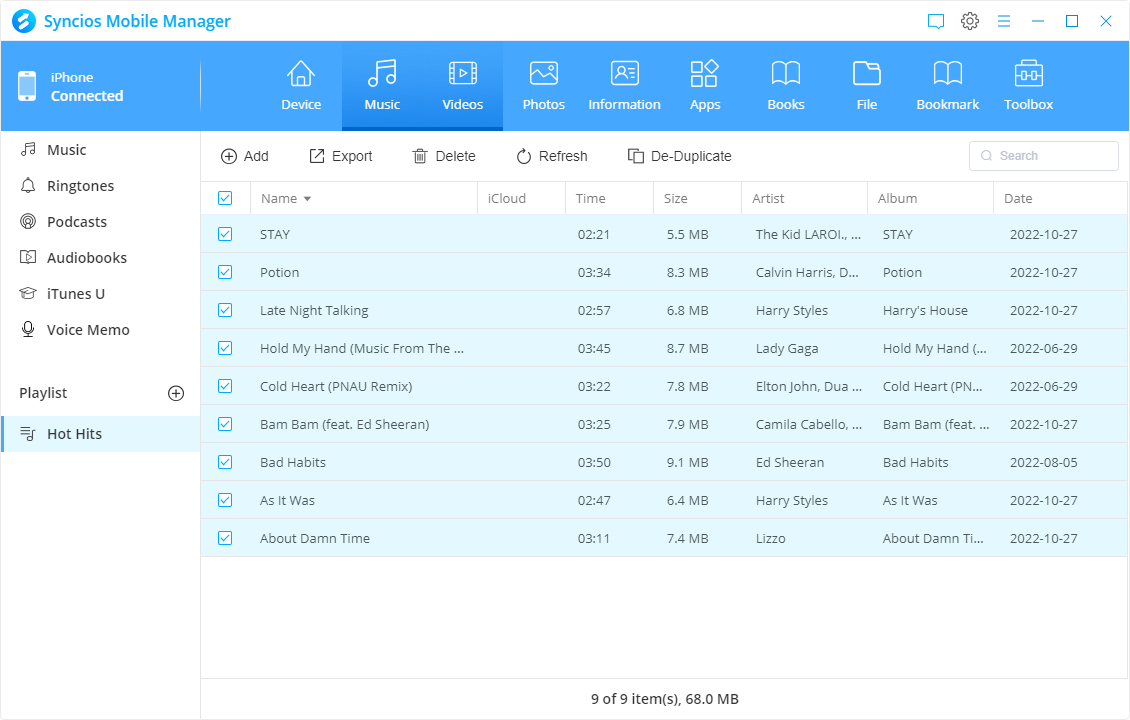Image resolution: width=1130 pixels, height=720 pixels.
Task: Uncheck the Bam Bam checkbox
Action: (x=225, y=425)
